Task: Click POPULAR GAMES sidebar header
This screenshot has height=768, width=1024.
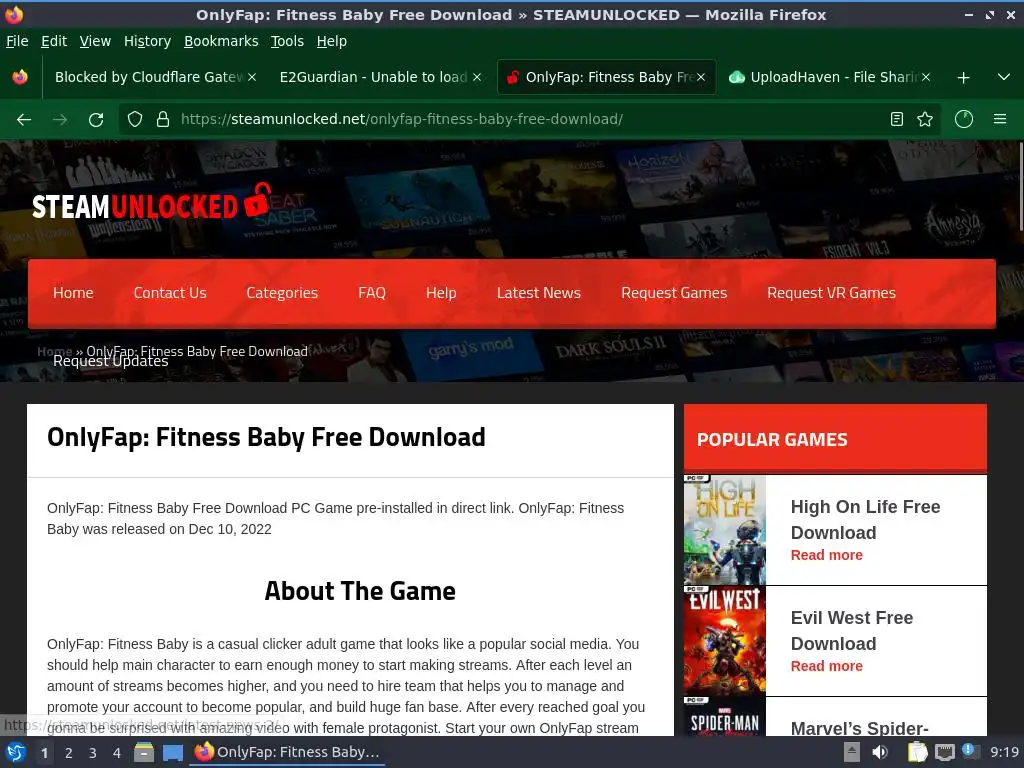Action: [835, 439]
